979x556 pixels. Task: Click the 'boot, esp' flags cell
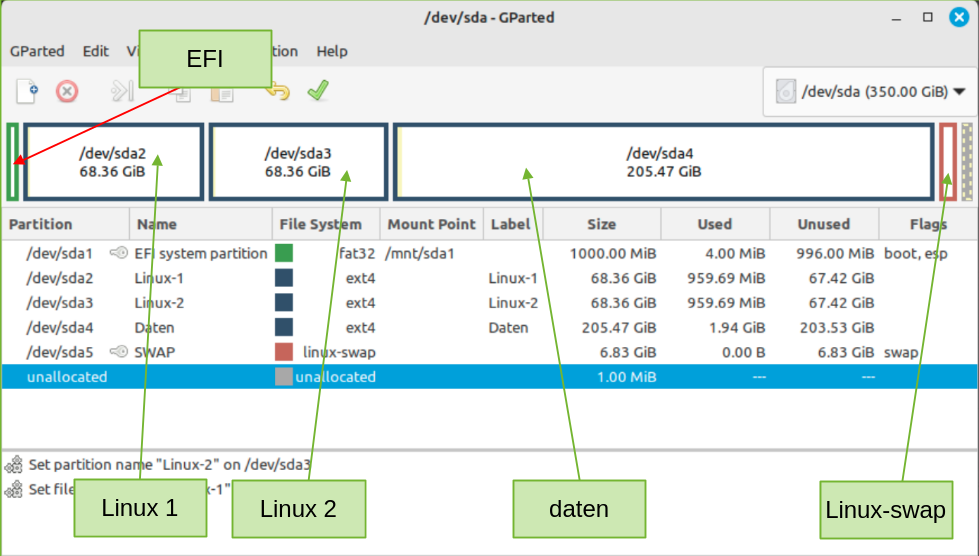pyautogui.click(x=915, y=253)
